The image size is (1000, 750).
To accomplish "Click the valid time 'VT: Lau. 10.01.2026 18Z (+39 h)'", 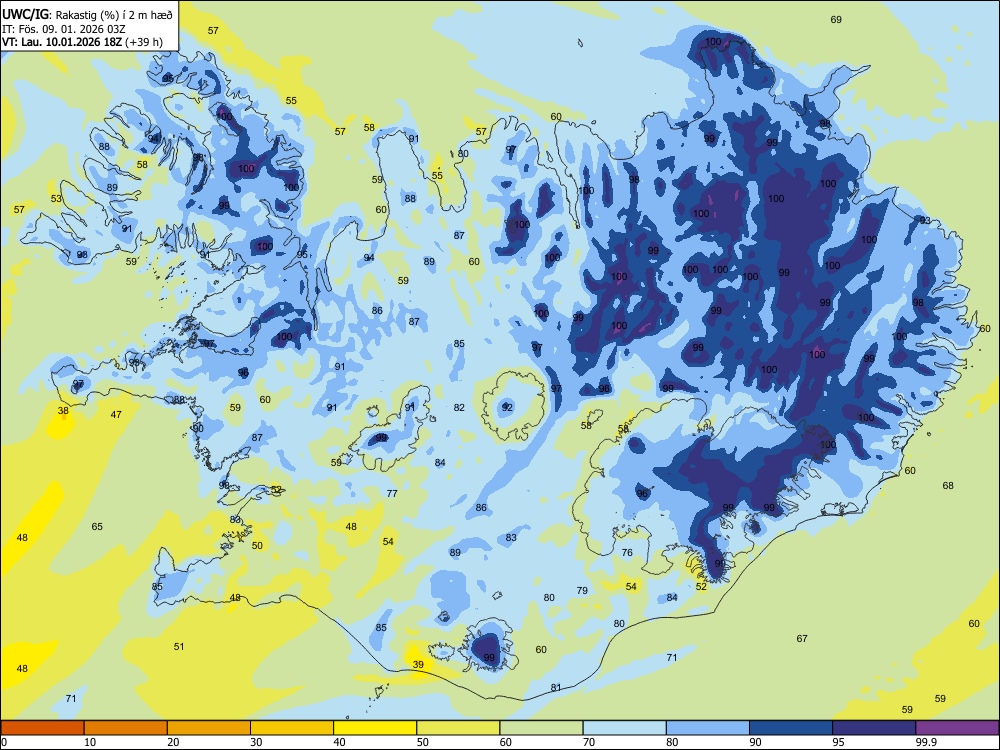I will coord(82,43).
